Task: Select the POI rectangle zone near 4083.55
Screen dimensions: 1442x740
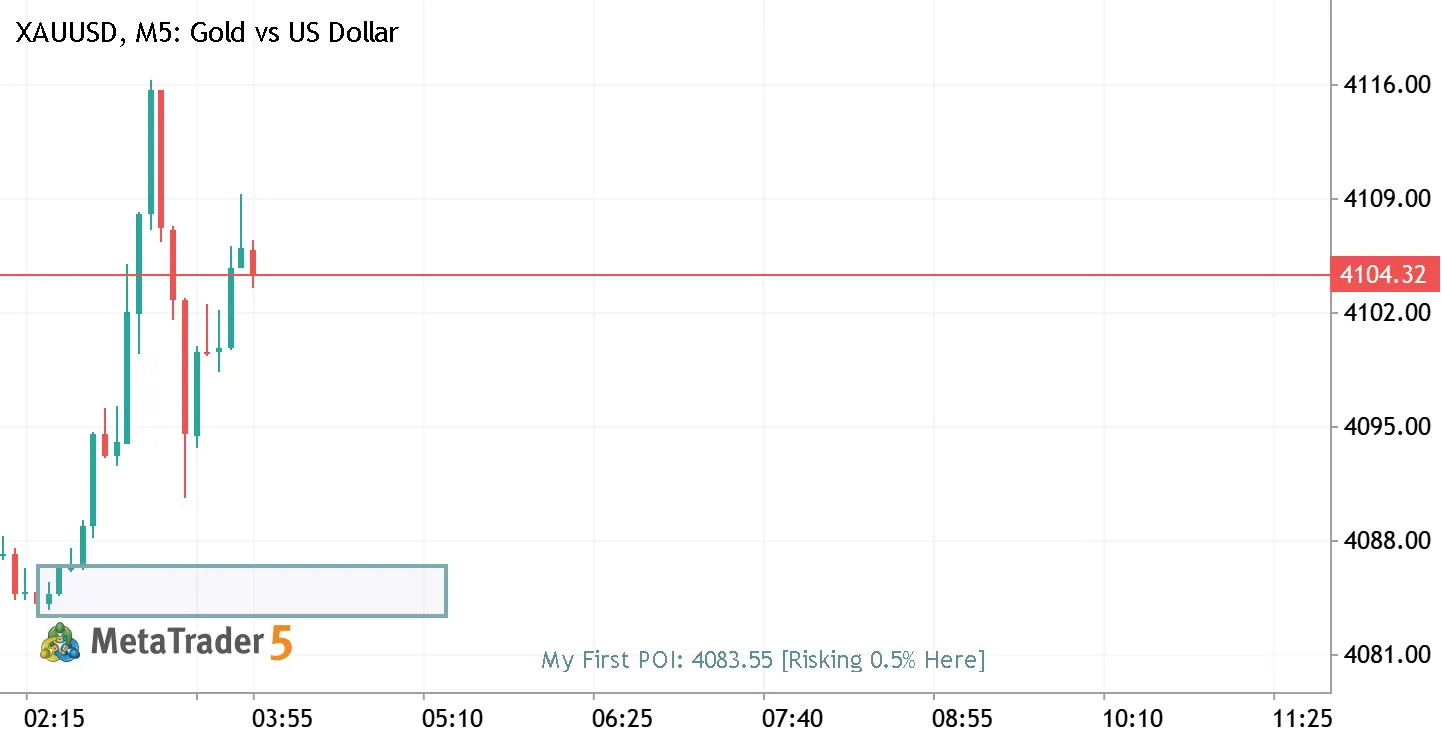Action: click(x=242, y=590)
